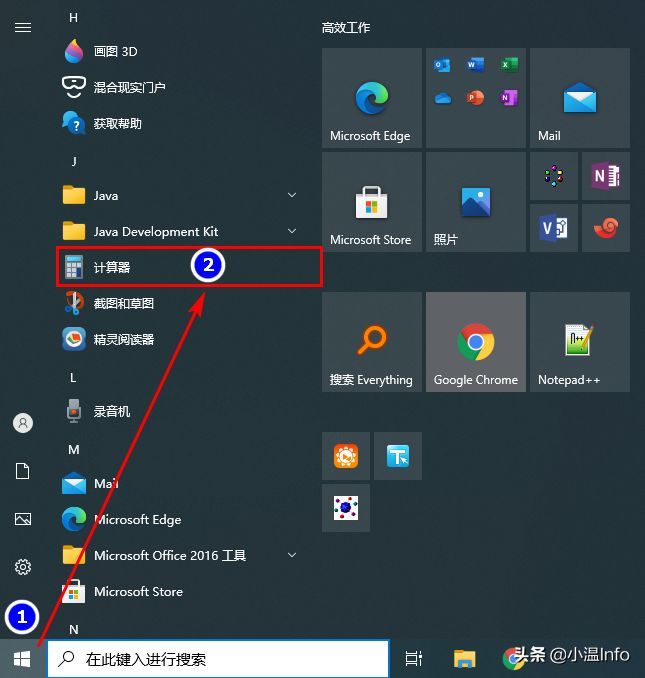Image resolution: width=645 pixels, height=678 pixels.
Task: Open the OneNote small tile
Action: pyautogui.click(x=606, y=176)
